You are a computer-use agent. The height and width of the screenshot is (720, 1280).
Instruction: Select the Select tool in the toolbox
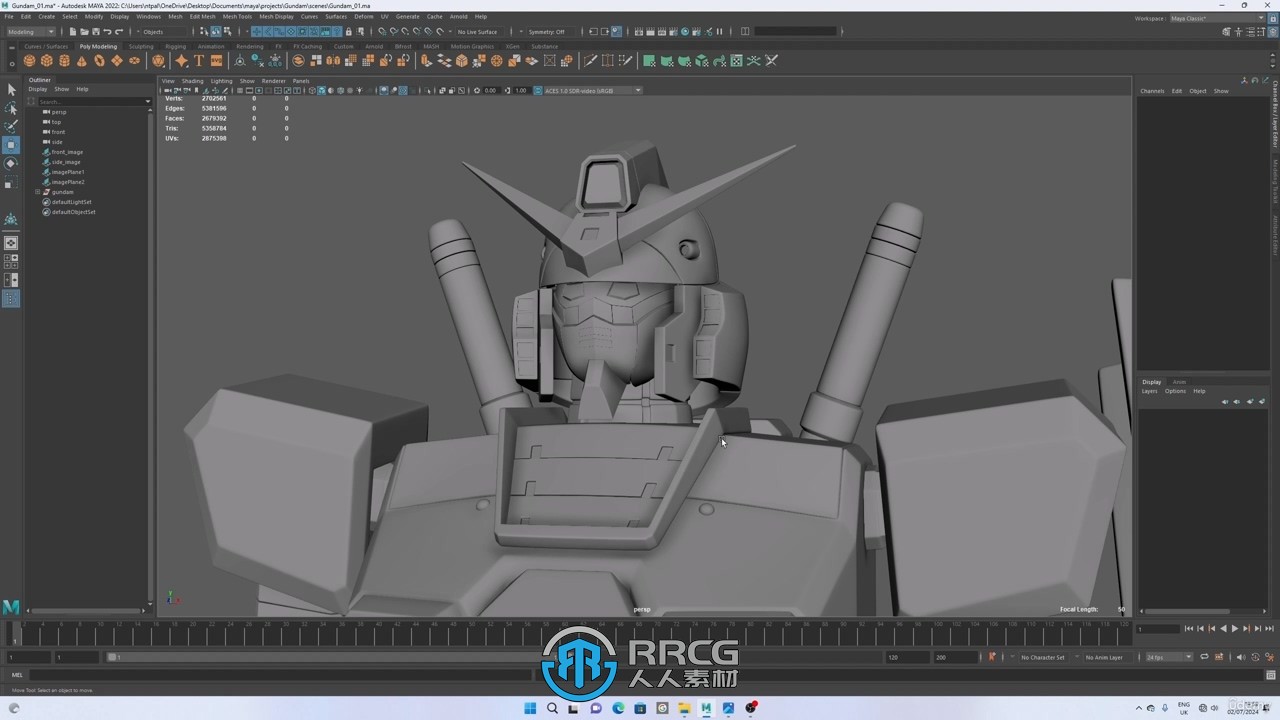point(11,90)
